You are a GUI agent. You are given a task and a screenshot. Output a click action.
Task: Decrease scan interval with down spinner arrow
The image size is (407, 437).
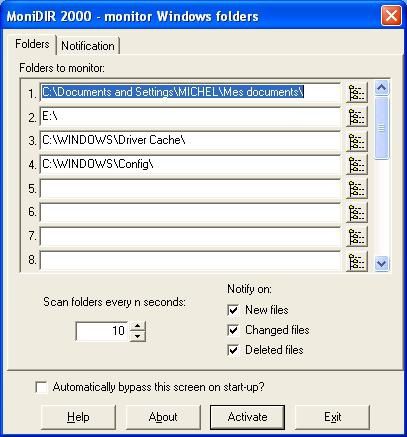[138, 336]
